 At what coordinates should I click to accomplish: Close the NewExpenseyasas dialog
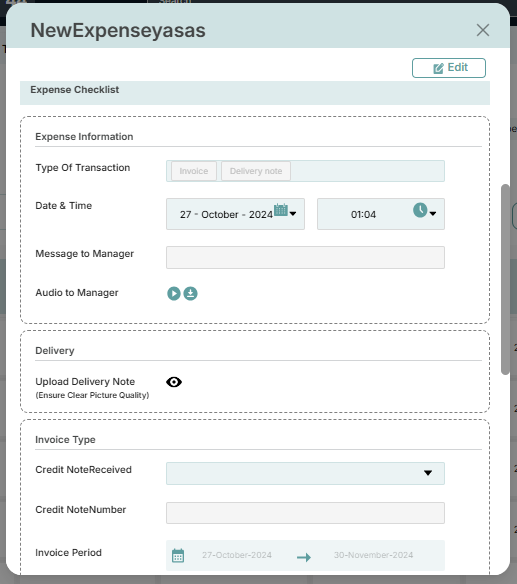483,30
